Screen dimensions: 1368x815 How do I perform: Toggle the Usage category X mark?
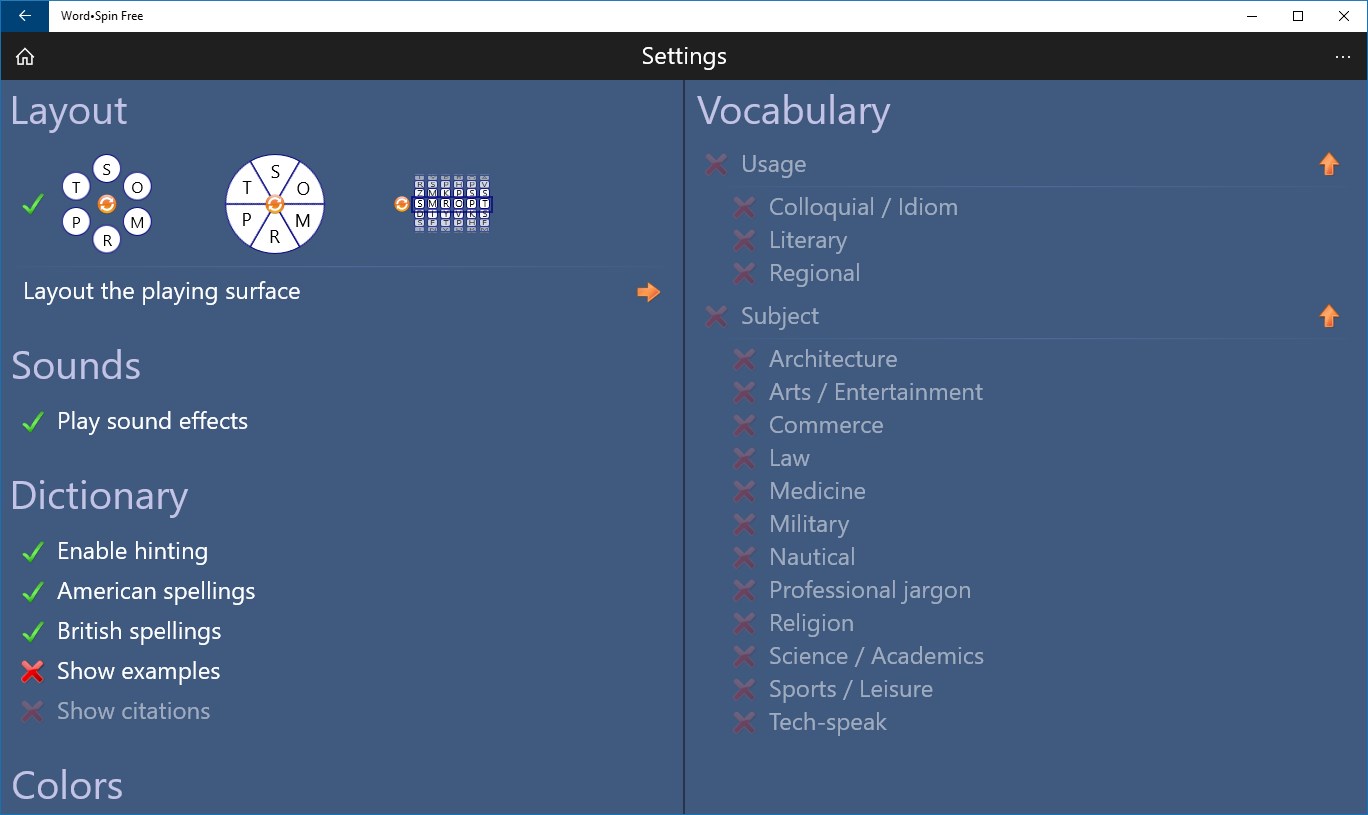click(x=716, y=164)
